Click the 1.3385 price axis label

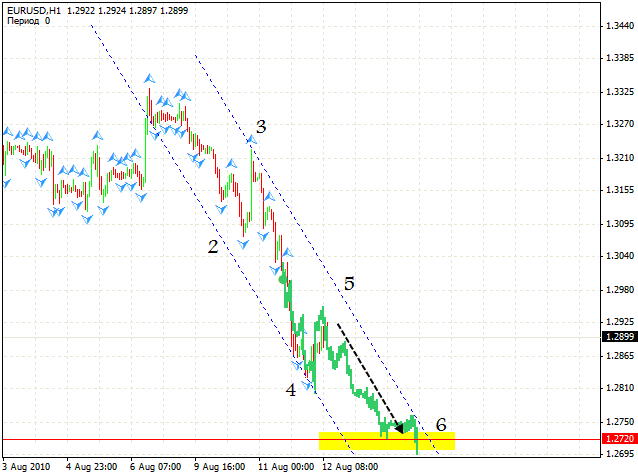pos(620,58)
